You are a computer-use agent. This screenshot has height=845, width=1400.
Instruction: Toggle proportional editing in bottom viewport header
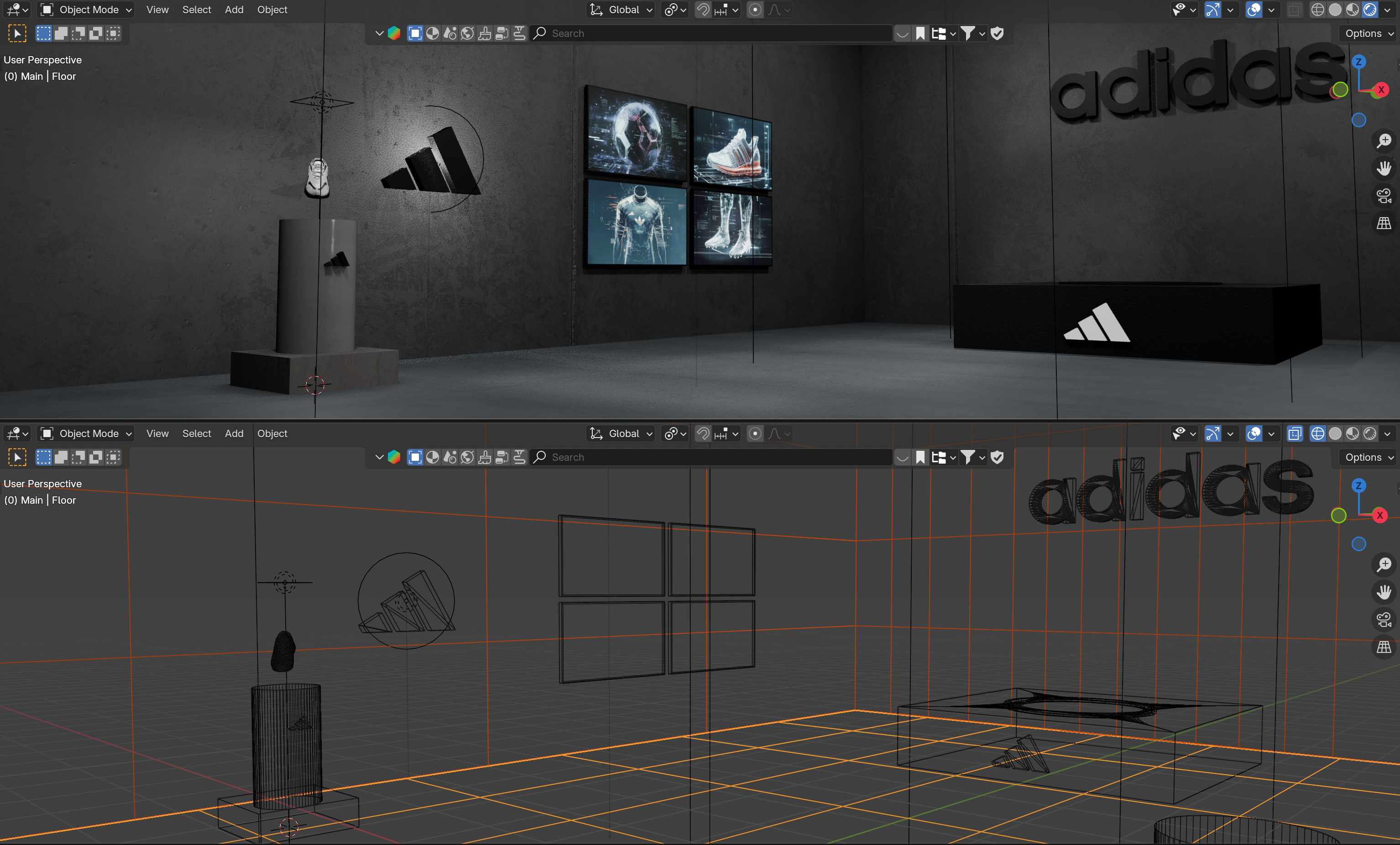(x=755, y=433)
